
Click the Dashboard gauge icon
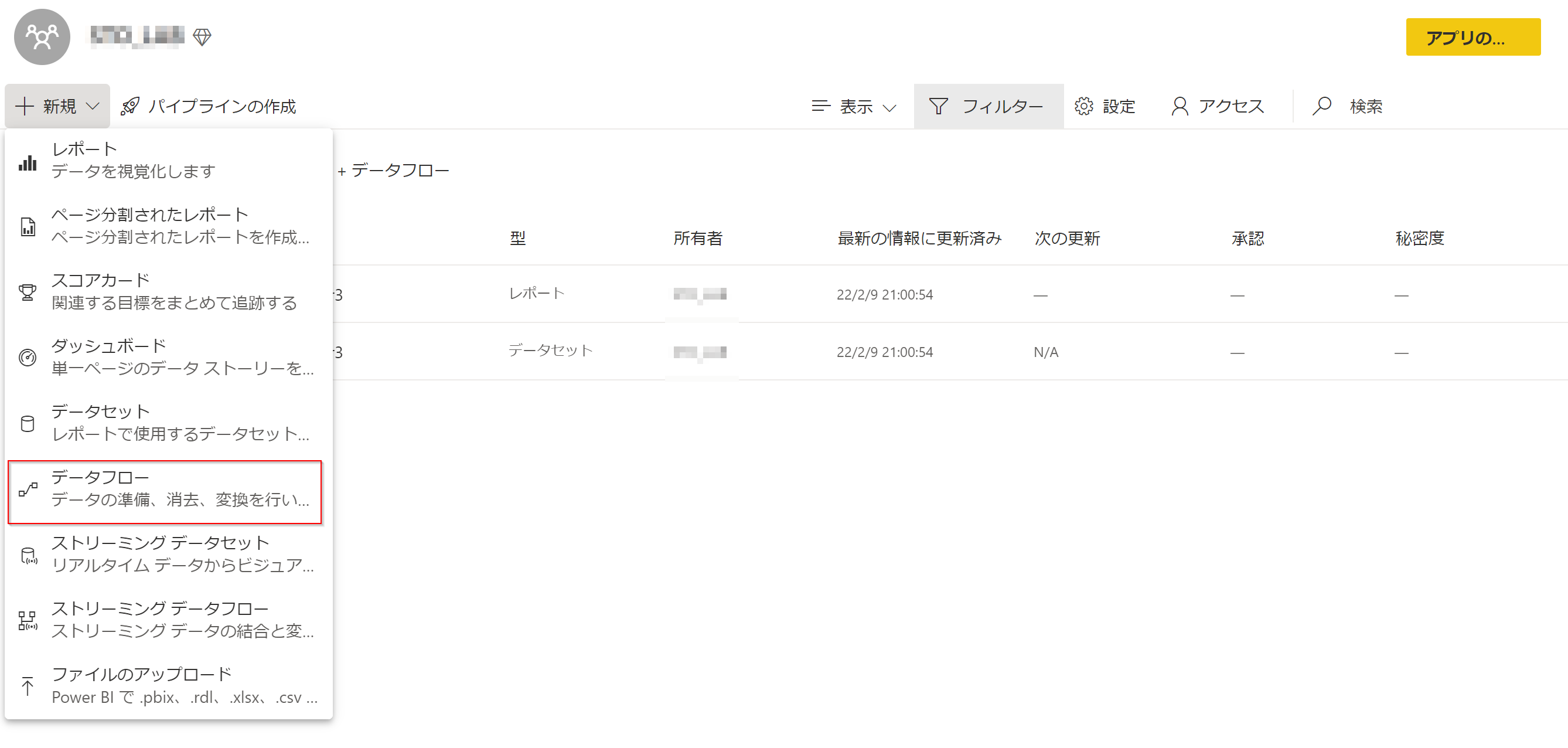tap(28, 357)
